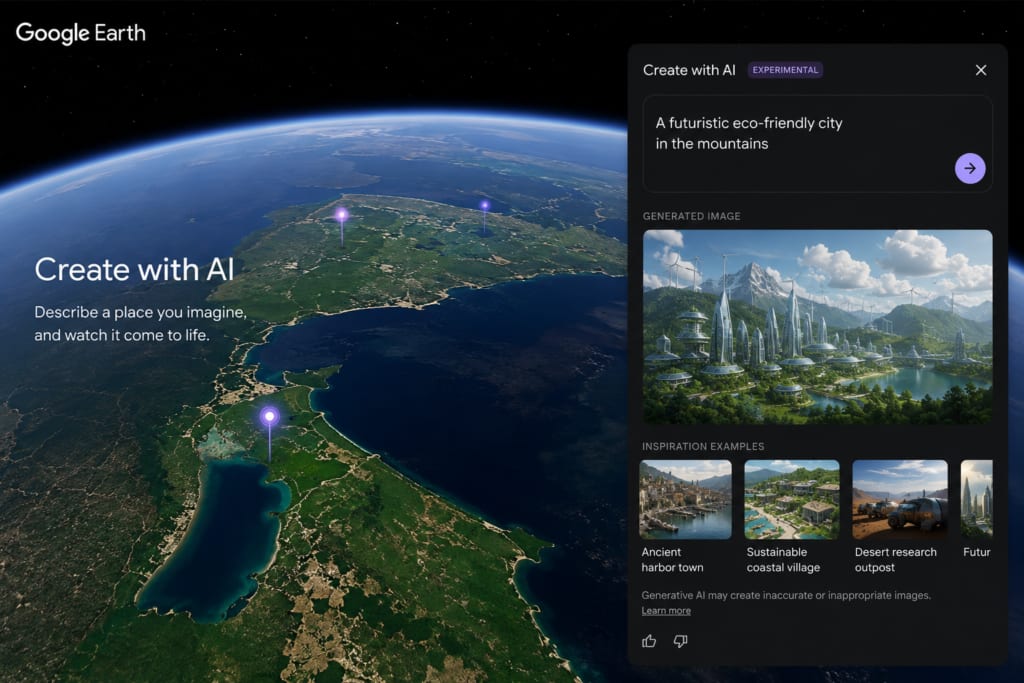Click the 'Sustainable coastal village' caption

pos(783,560)
